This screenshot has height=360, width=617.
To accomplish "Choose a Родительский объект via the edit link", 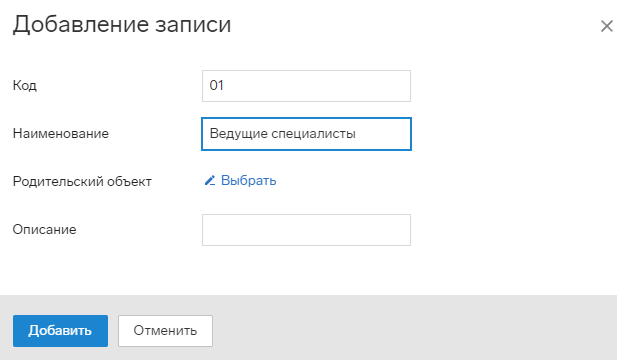I will point(240,181).
